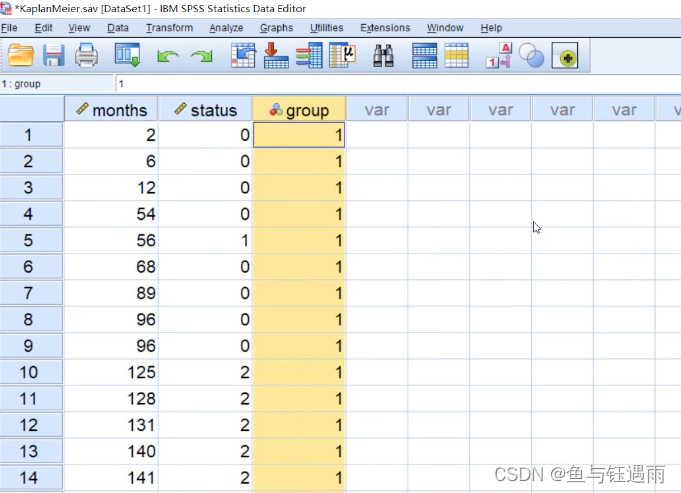Click group cell in row 1
This screenshot has width=681, height=493.
pos(299,135)
